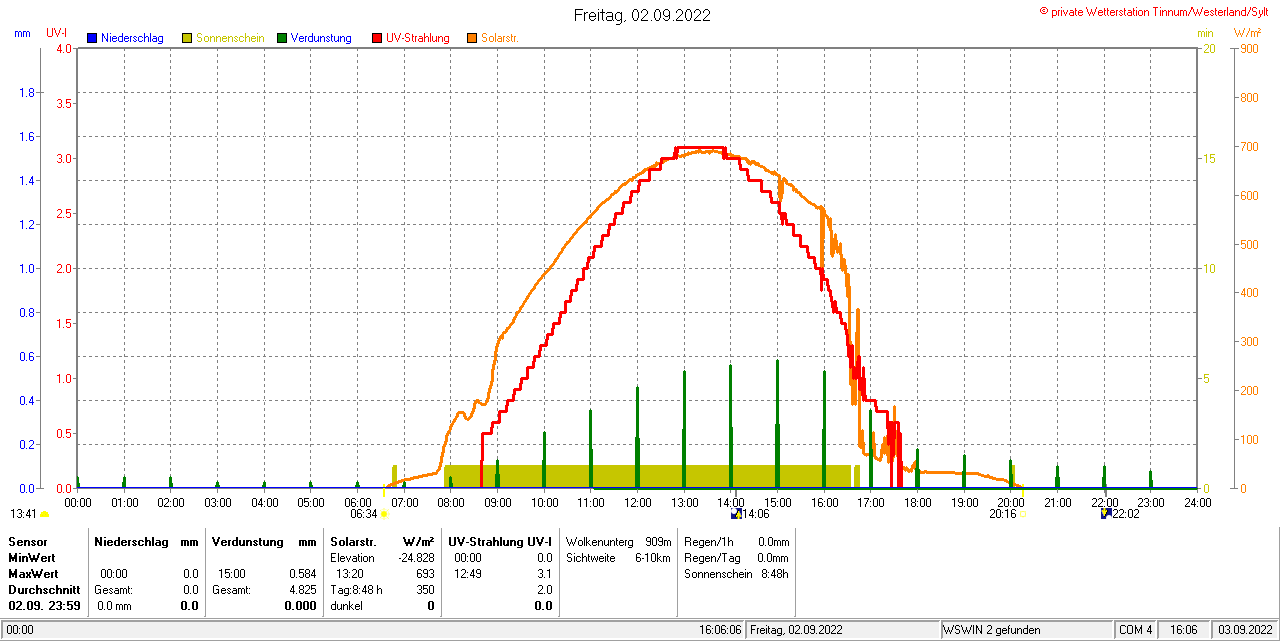Click the dunkel label
The image size is (1280, 641).
coord(346,605)
